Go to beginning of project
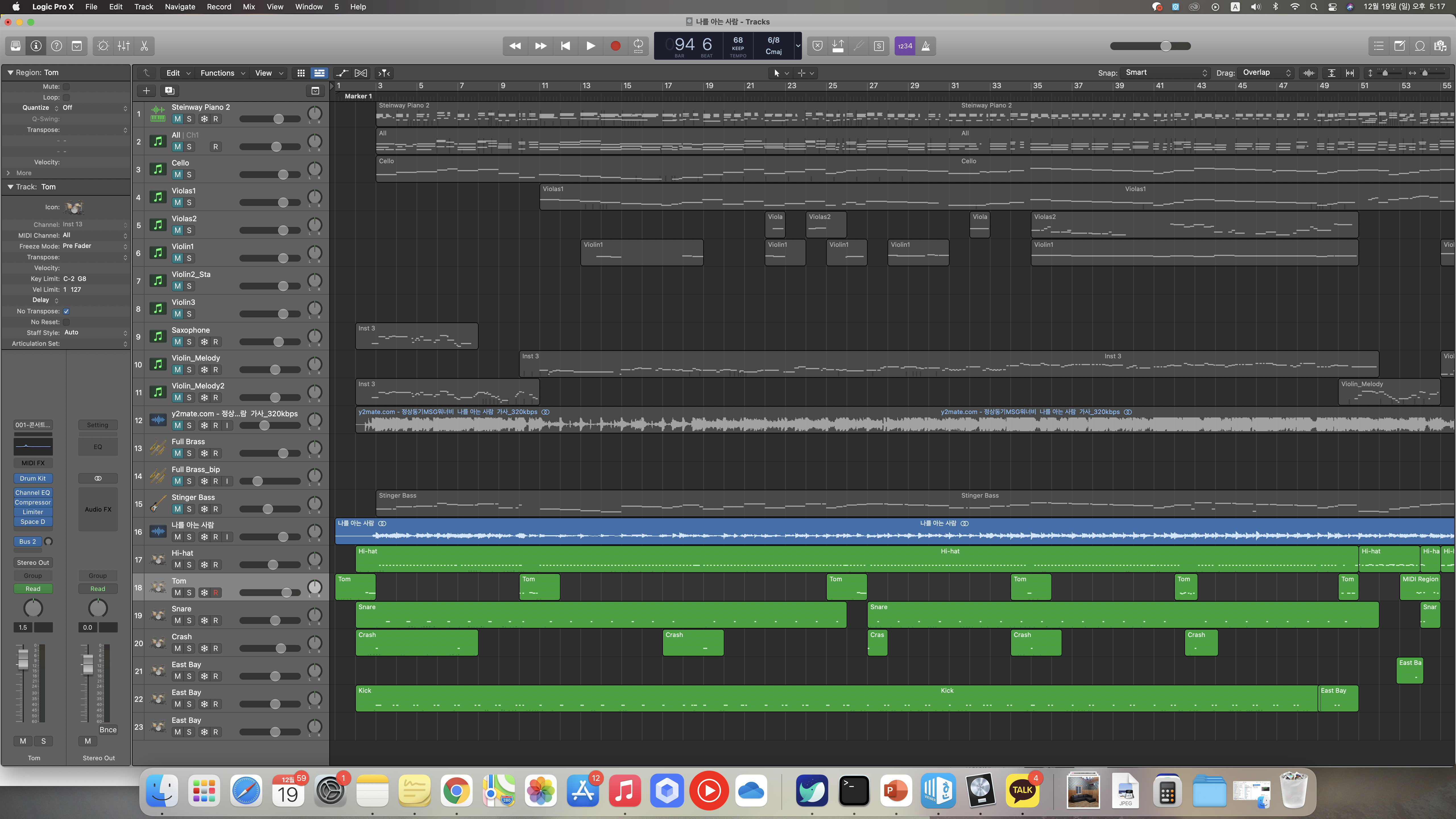This screenshot has width=1456, height=819. click(565, 46)
